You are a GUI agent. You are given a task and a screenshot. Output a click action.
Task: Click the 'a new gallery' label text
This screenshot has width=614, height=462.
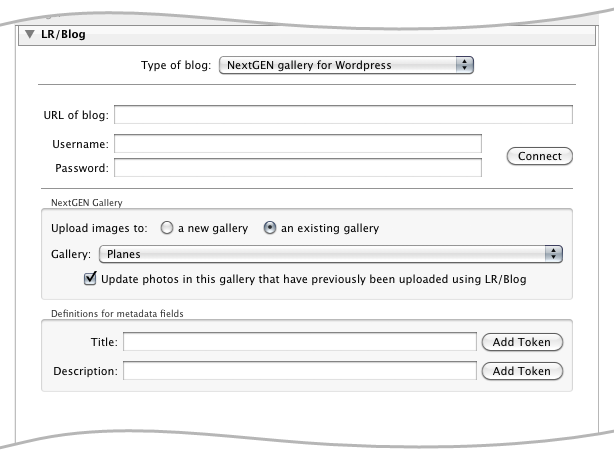pyautogui.click(x=213, y=228)
